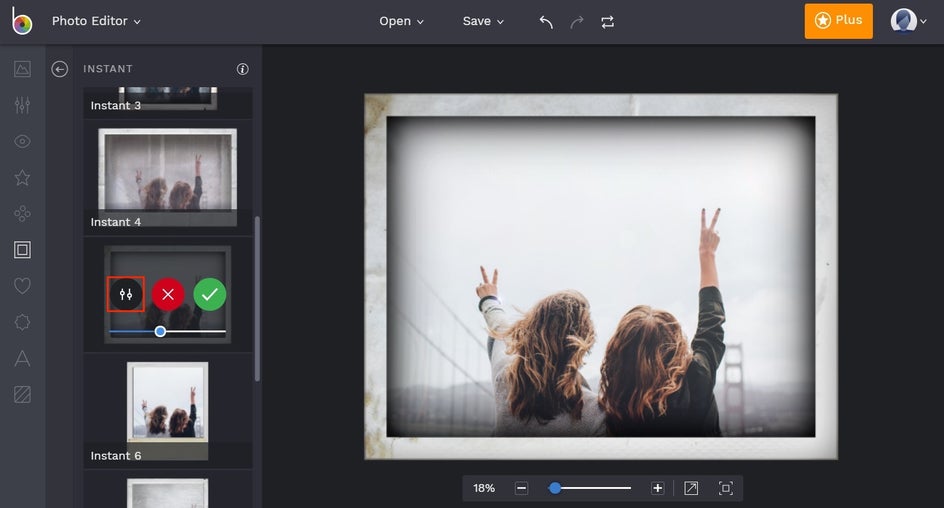Open the Open menu

point(401,21)
